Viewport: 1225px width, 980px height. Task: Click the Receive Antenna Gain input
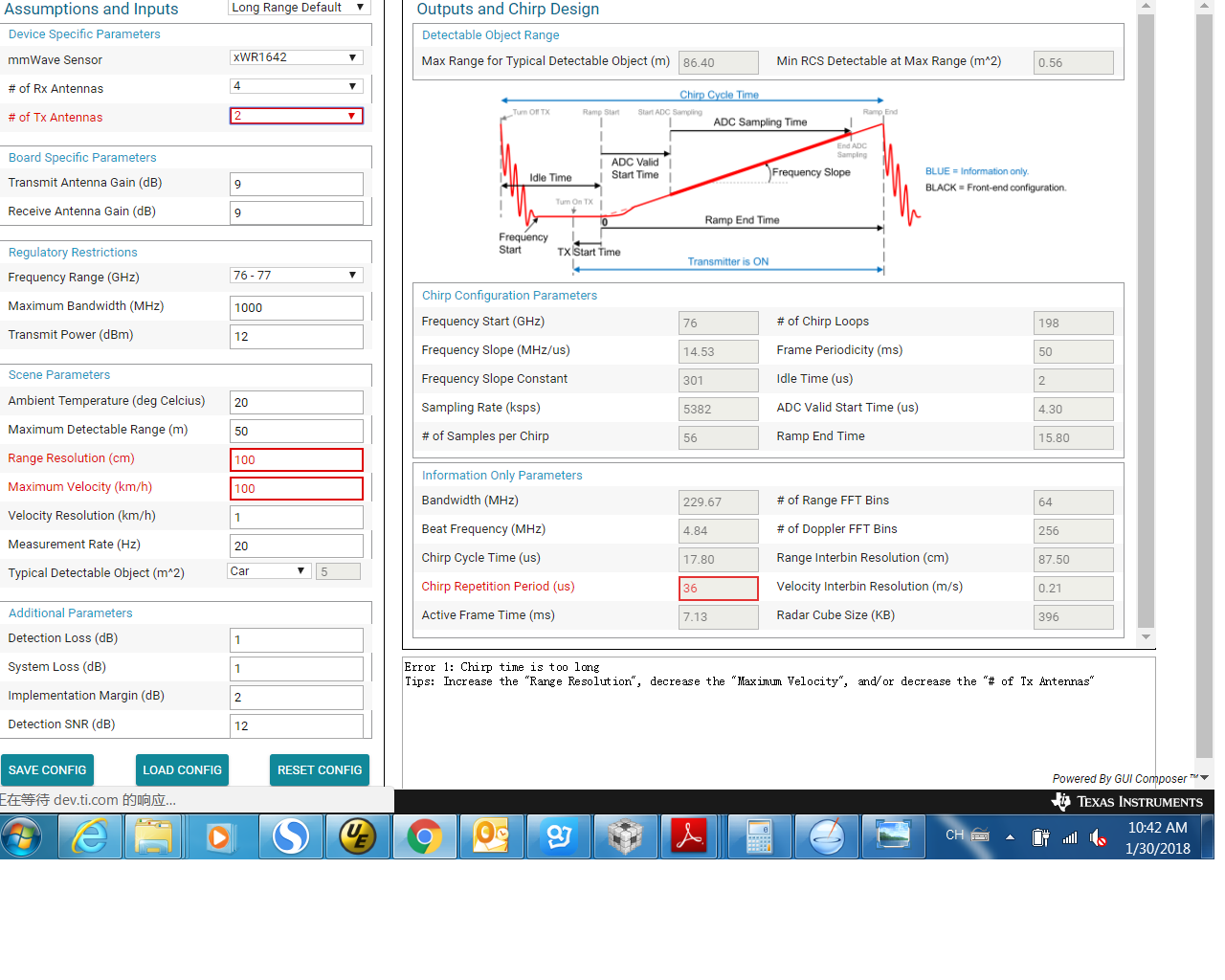pyautogui.click(x=297, y=212)
